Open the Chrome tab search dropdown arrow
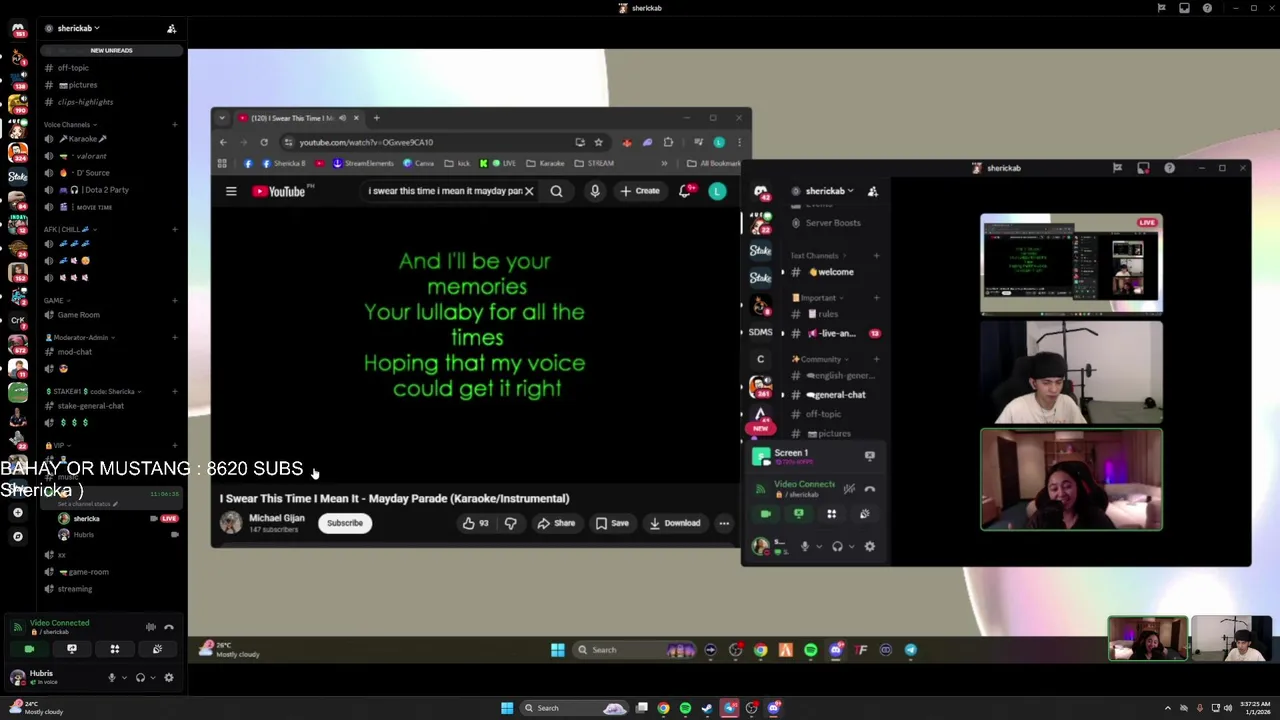This screenshot has height=720, width=1280. [222, 118]
